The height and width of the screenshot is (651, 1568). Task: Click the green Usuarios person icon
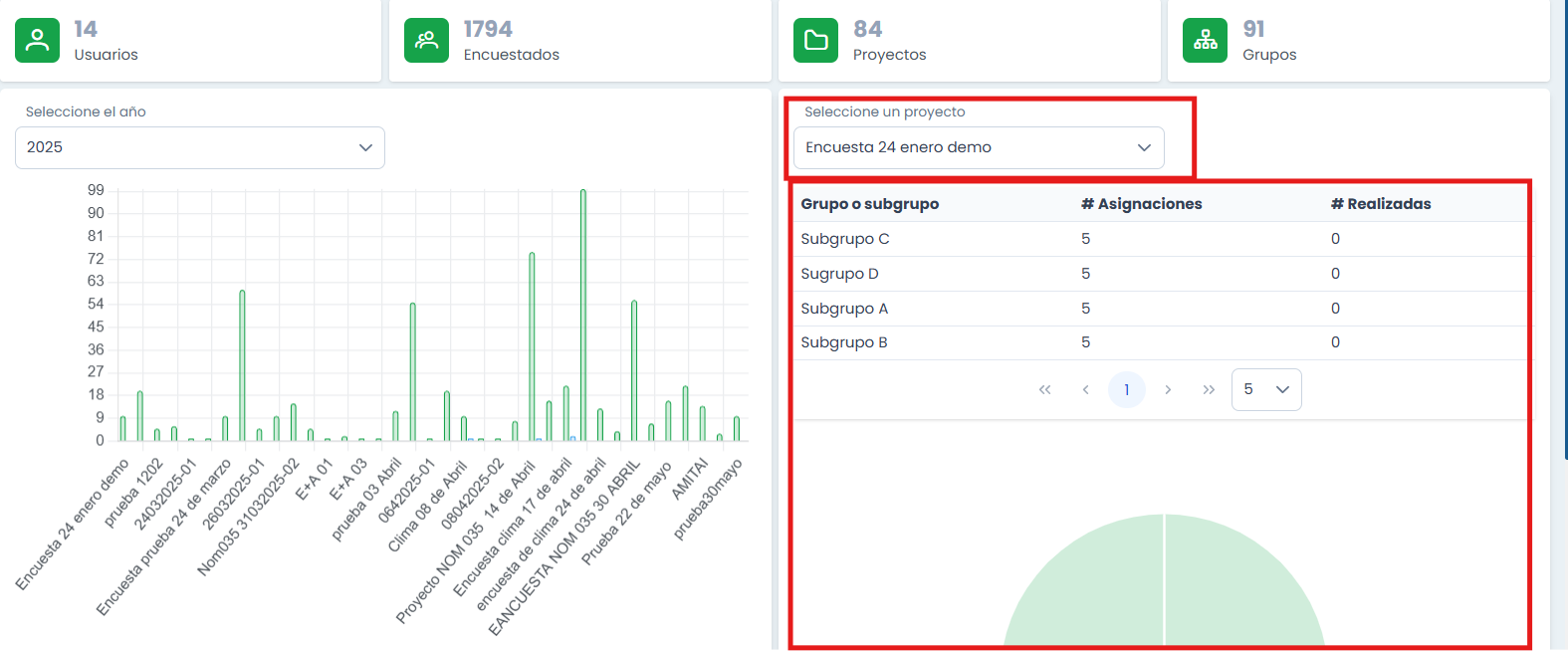(37, 40)
